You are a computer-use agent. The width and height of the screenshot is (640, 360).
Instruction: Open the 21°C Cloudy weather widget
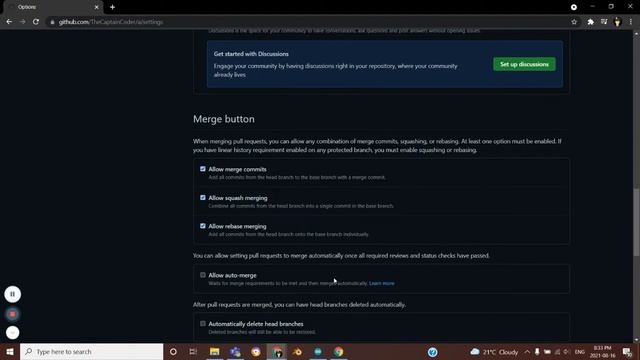494,351
